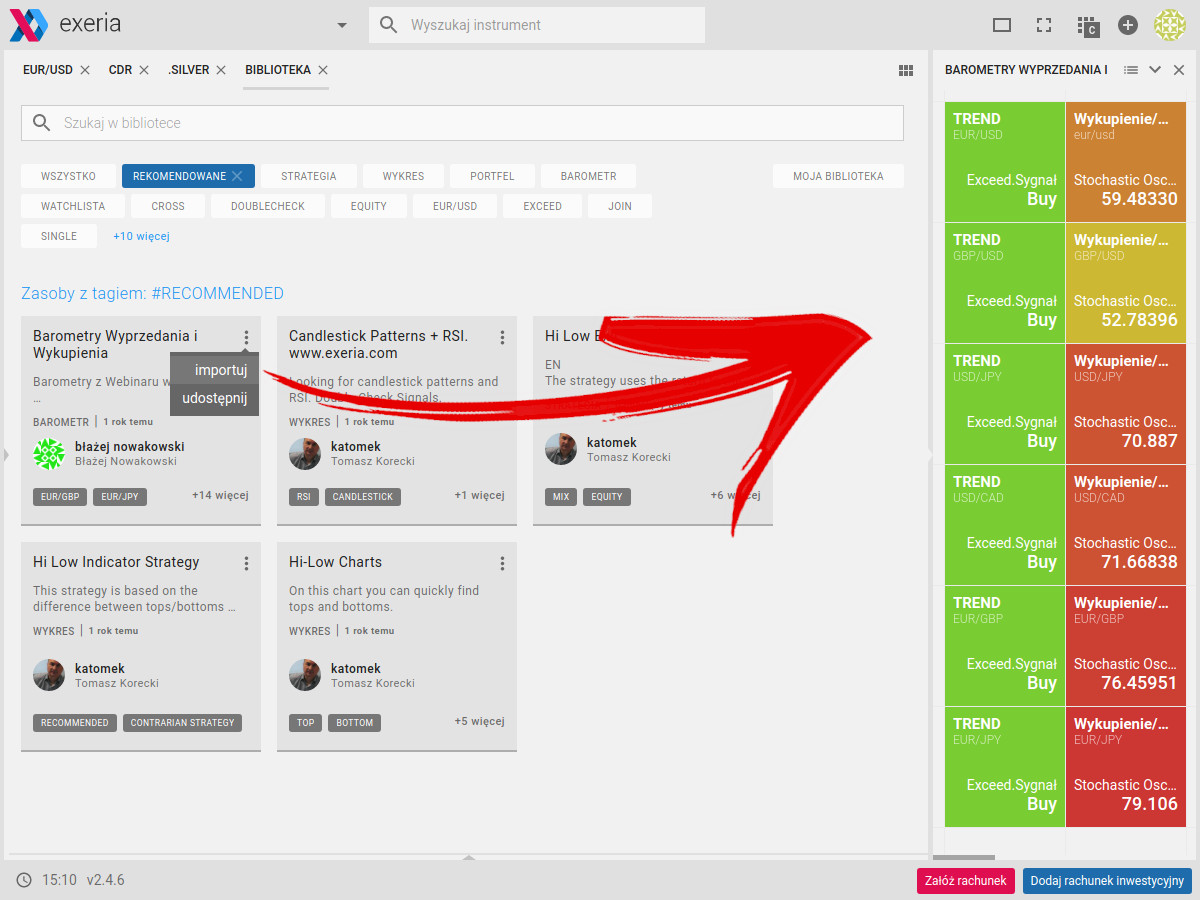
Task: Toggle the WYKRES filter tag
Action: click(403, 176)
